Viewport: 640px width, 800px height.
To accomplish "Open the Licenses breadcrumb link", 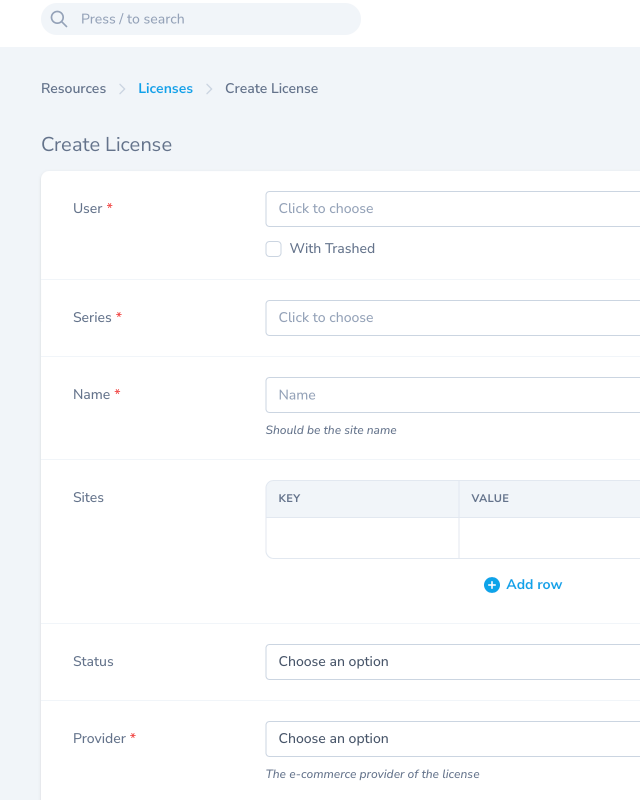I will point(165,89).
